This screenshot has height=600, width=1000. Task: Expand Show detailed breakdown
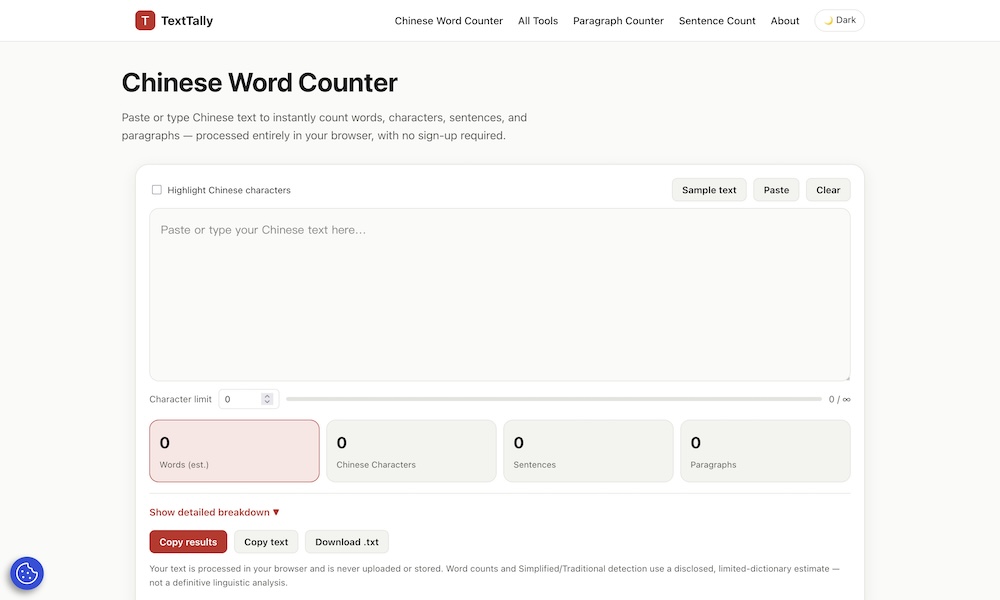point(214,512)
